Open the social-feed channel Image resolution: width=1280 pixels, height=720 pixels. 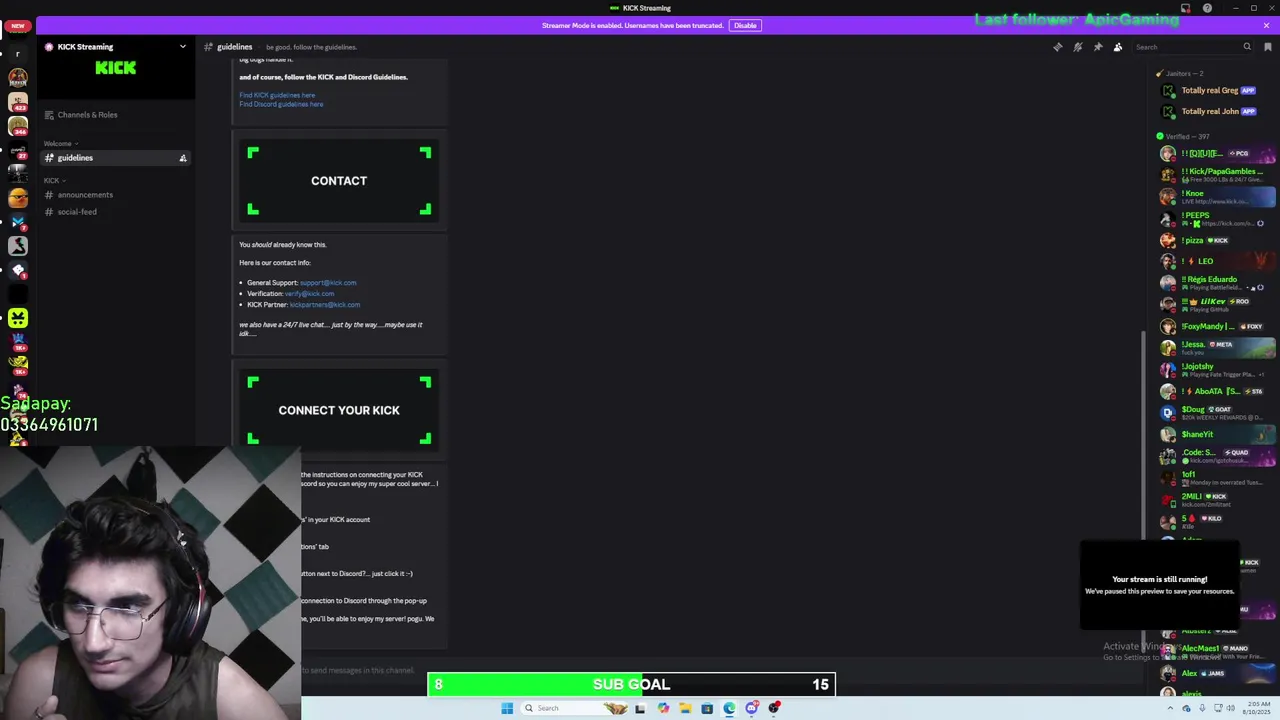(115, 212)
